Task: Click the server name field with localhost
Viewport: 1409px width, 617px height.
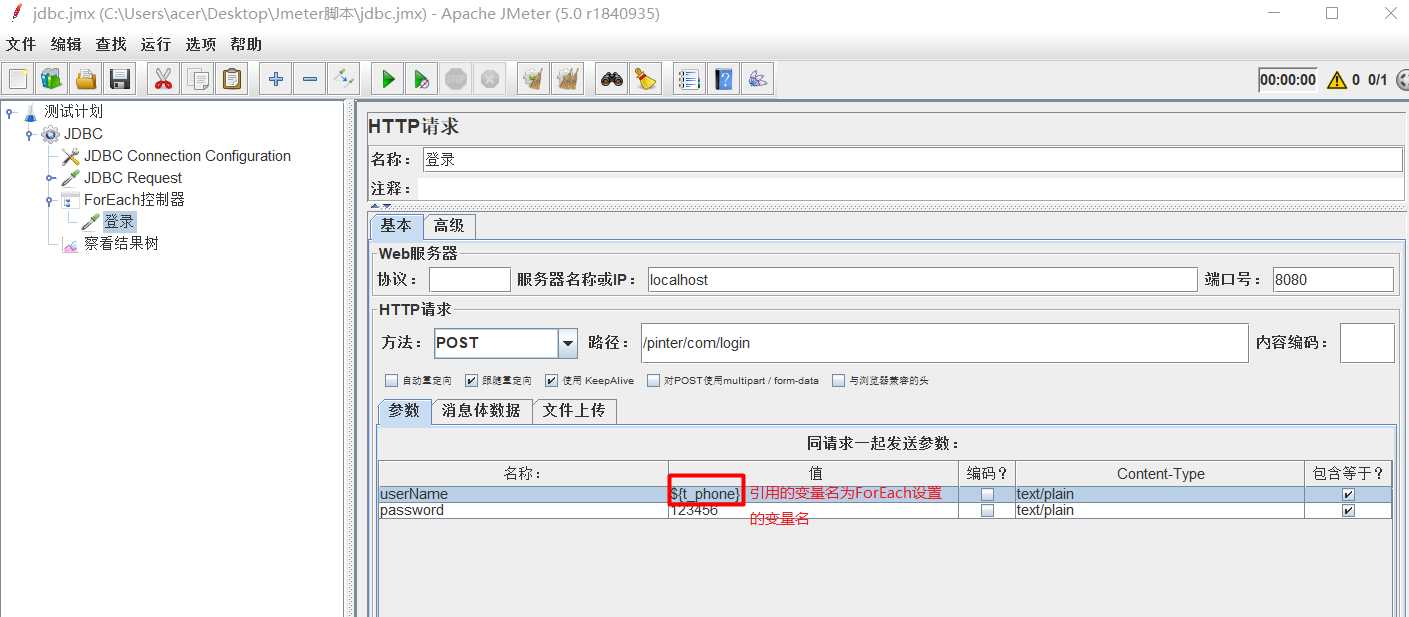Action: [921, 280]
